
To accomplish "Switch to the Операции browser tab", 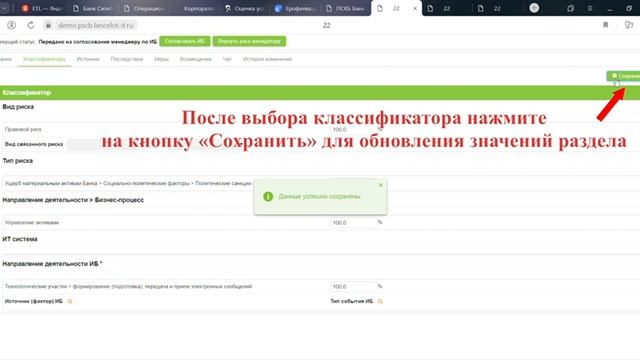I will click(144, 8).
